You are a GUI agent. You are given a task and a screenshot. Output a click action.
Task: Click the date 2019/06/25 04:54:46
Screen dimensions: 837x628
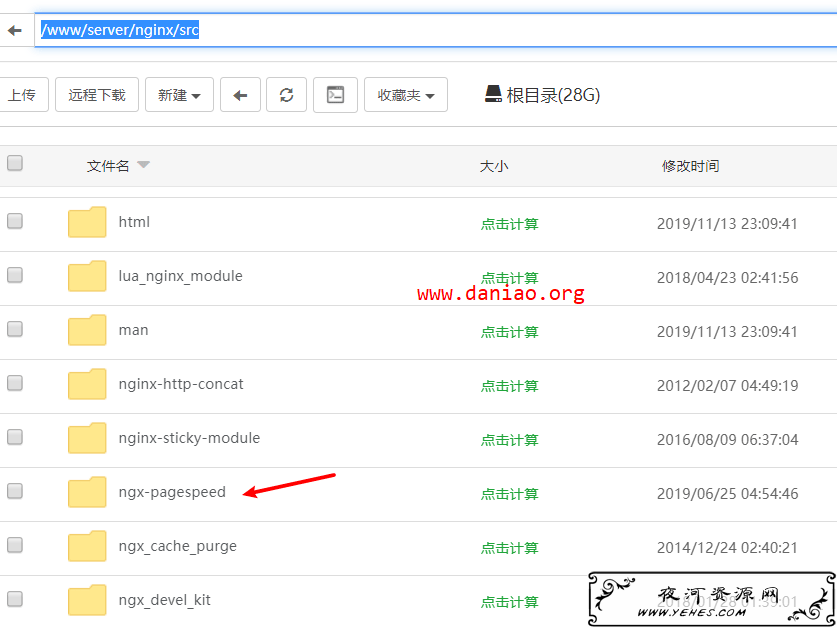click(728, 493)
